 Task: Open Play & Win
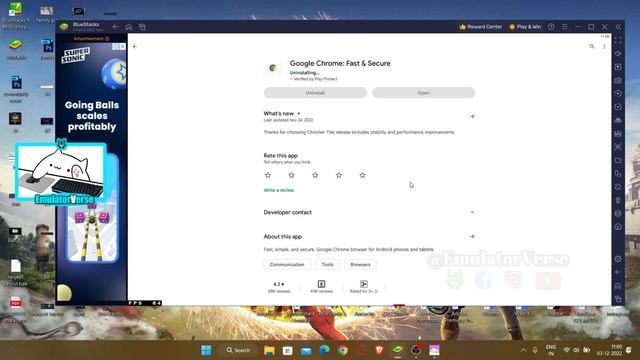(x=525, y=27)
